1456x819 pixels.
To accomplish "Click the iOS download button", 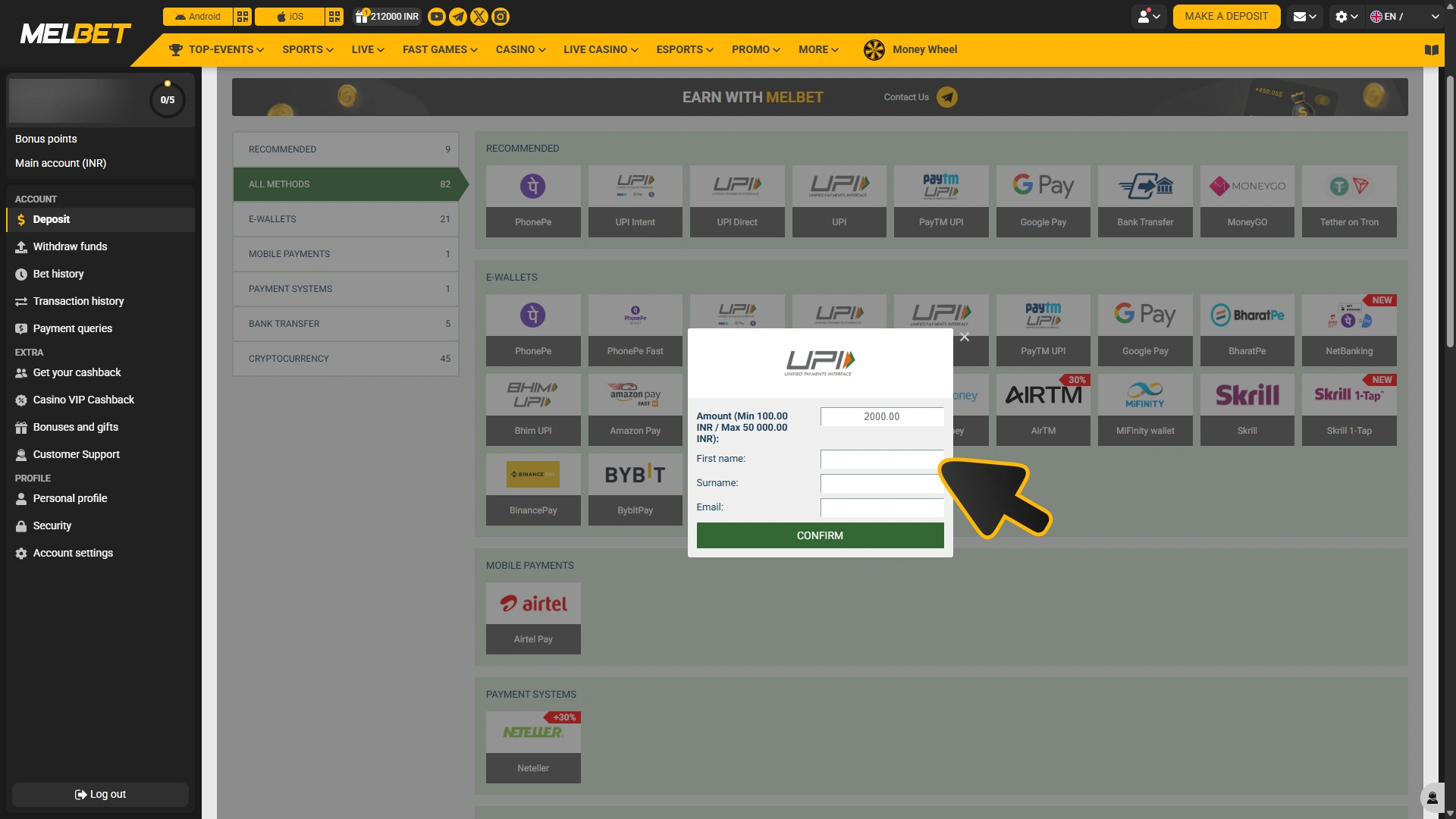I will coord(290,17).
